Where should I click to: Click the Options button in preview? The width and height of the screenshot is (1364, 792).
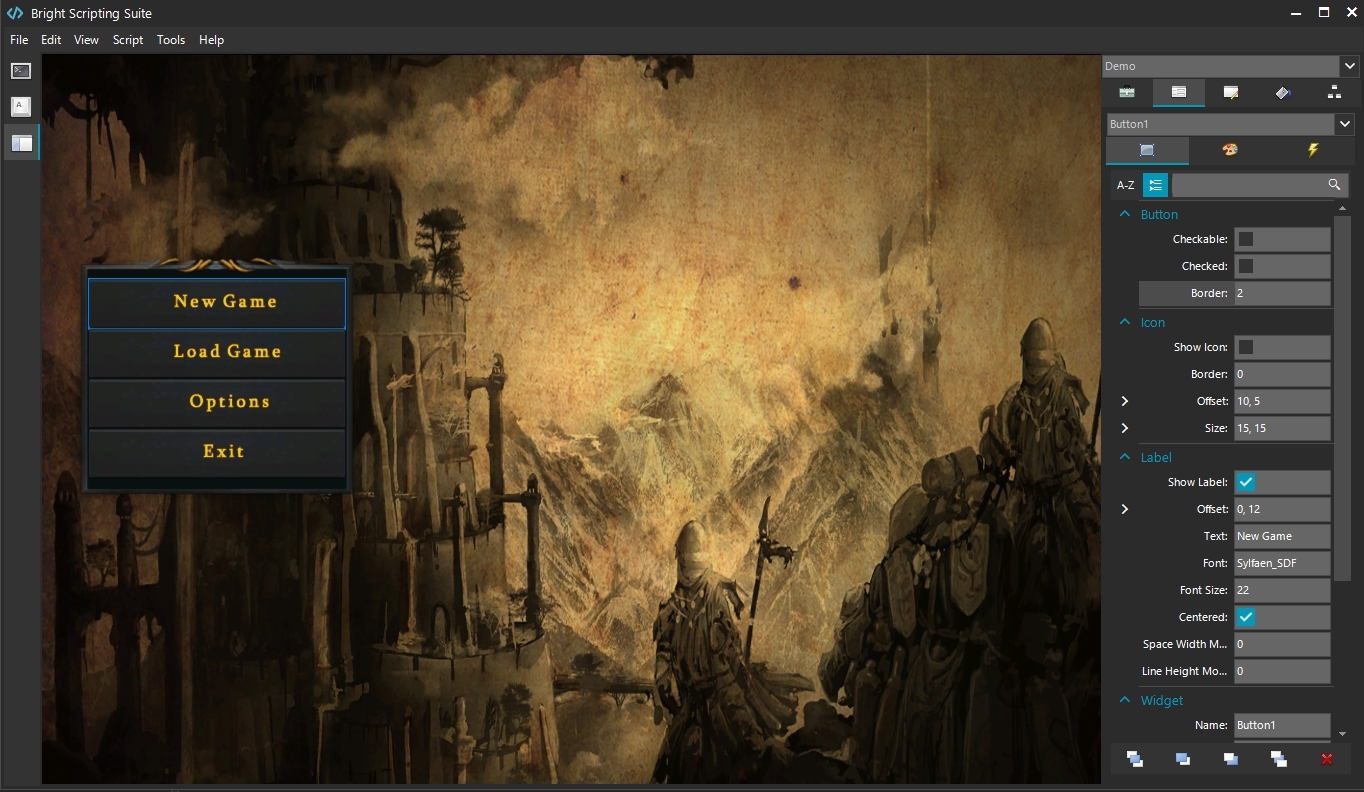[217, 403]
